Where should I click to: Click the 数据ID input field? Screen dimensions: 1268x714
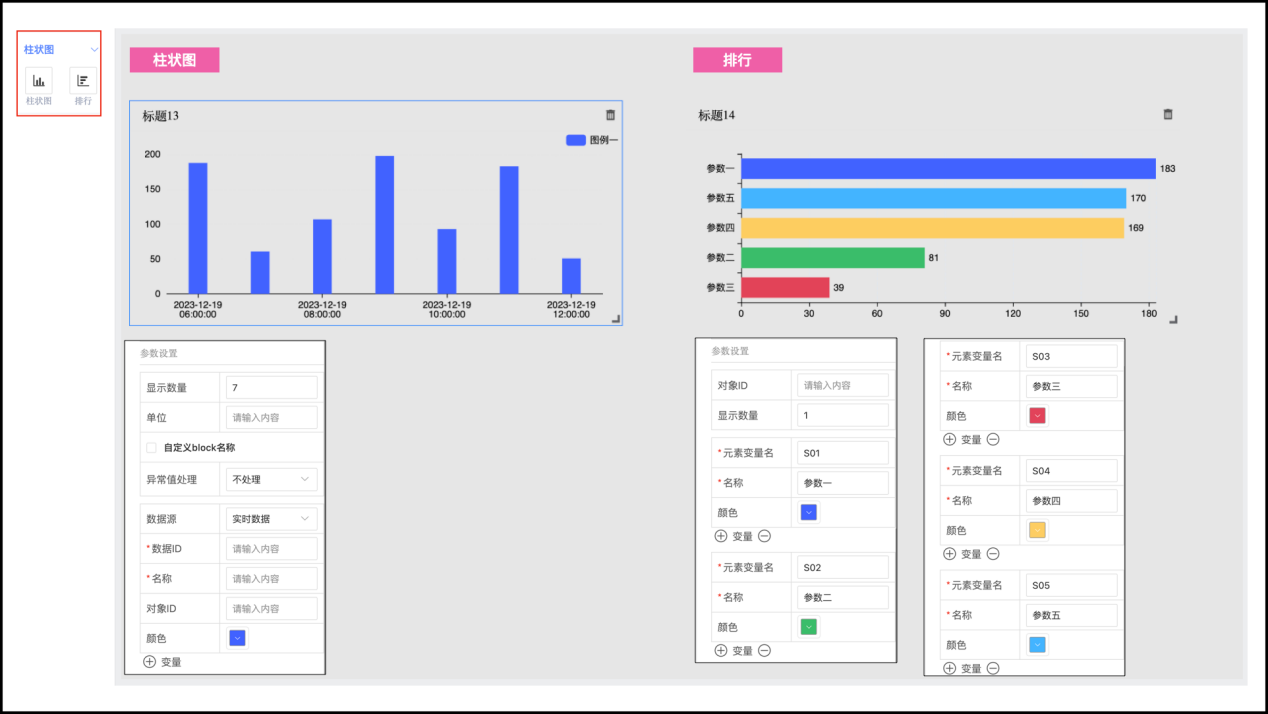pos(271,549)
